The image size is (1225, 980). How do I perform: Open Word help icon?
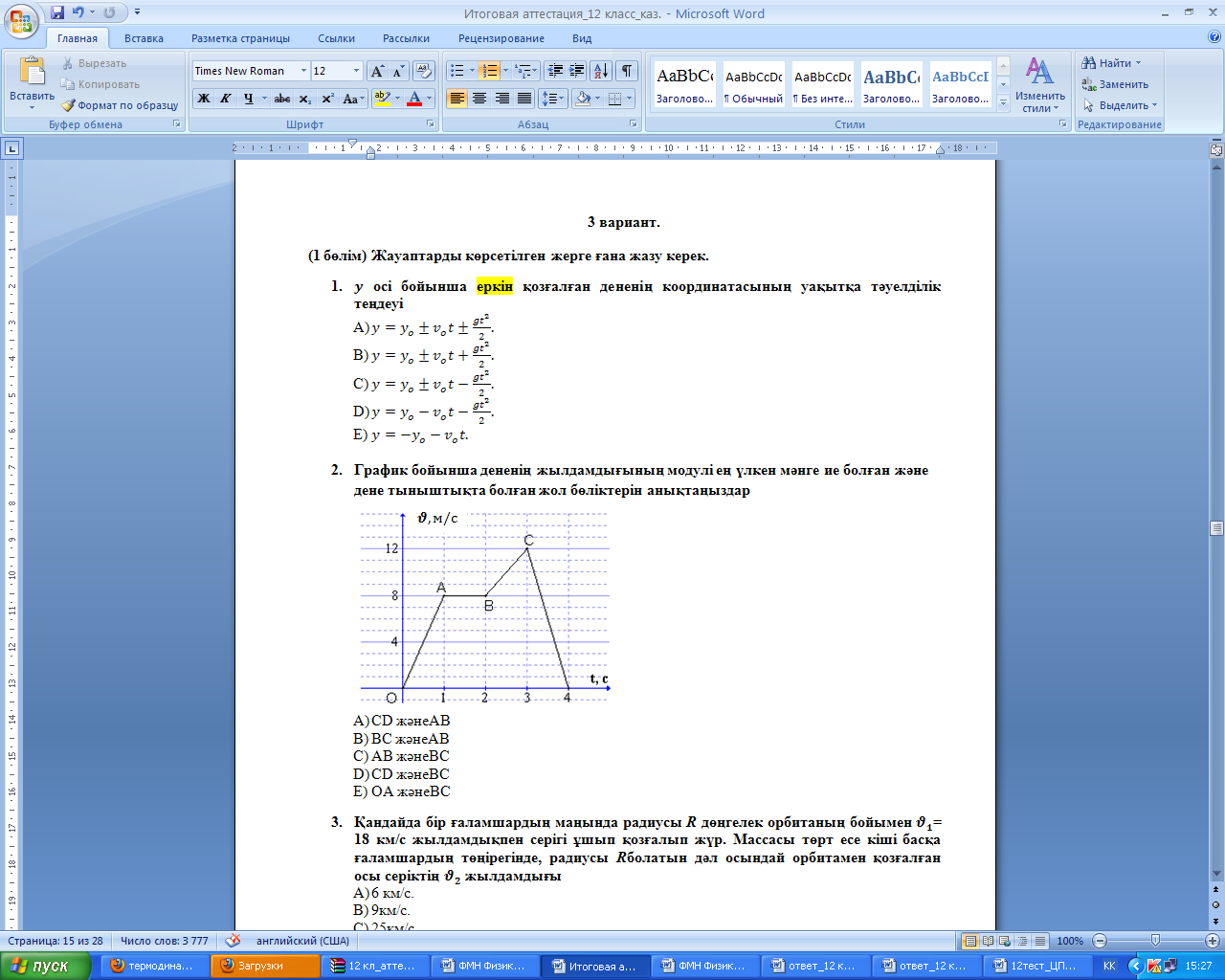point(1214,37)
